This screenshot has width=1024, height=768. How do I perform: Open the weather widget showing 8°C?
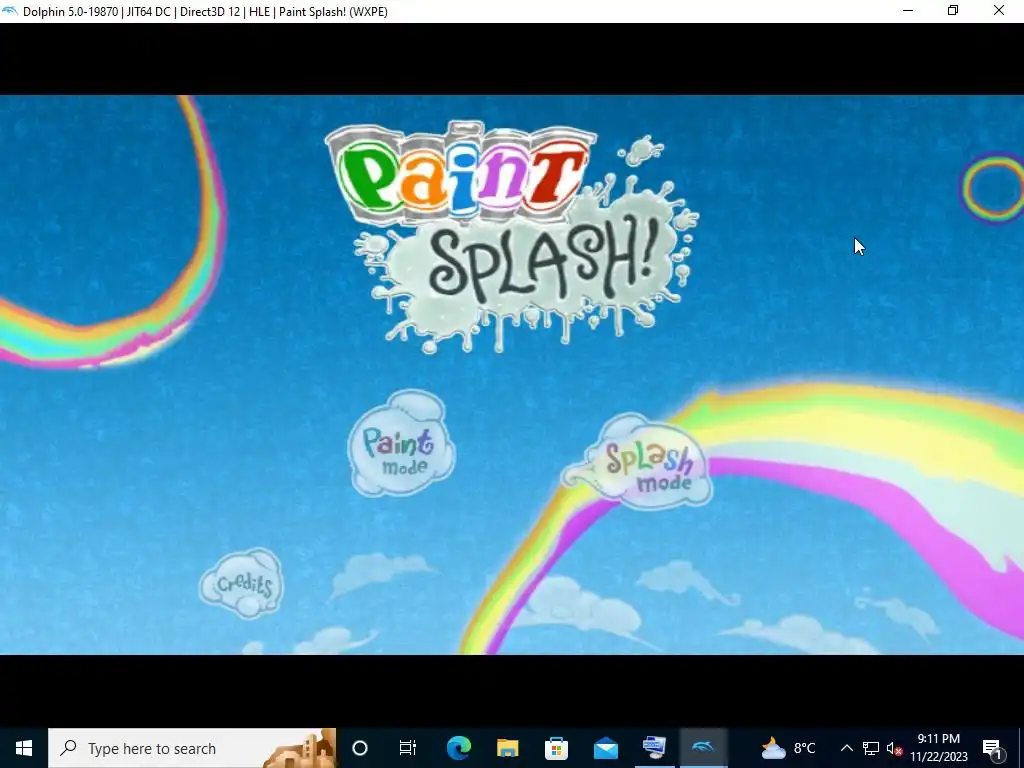tap(788, 748)
